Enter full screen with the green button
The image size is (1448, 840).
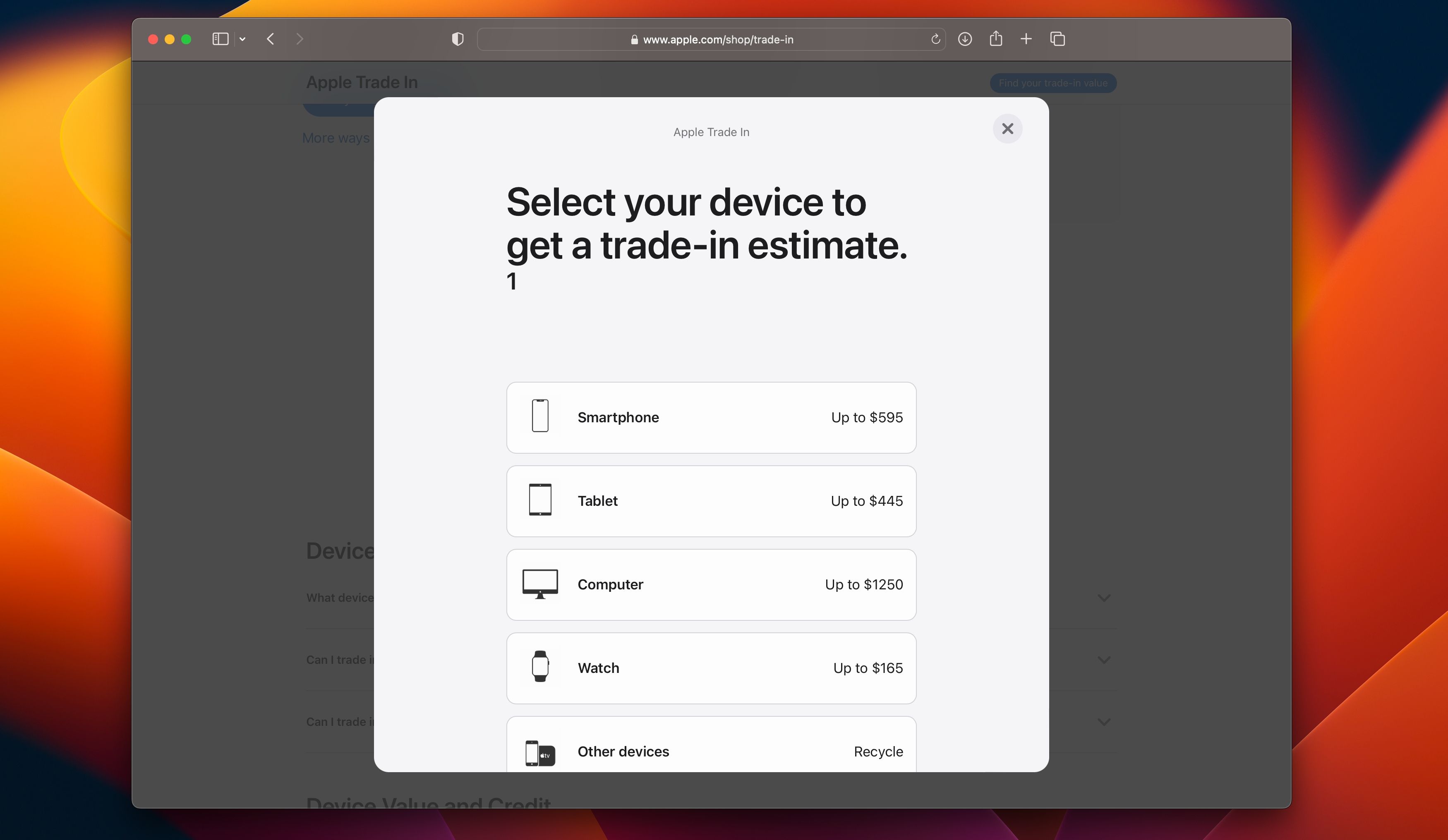pyautogui.click(x=186, y=39)
